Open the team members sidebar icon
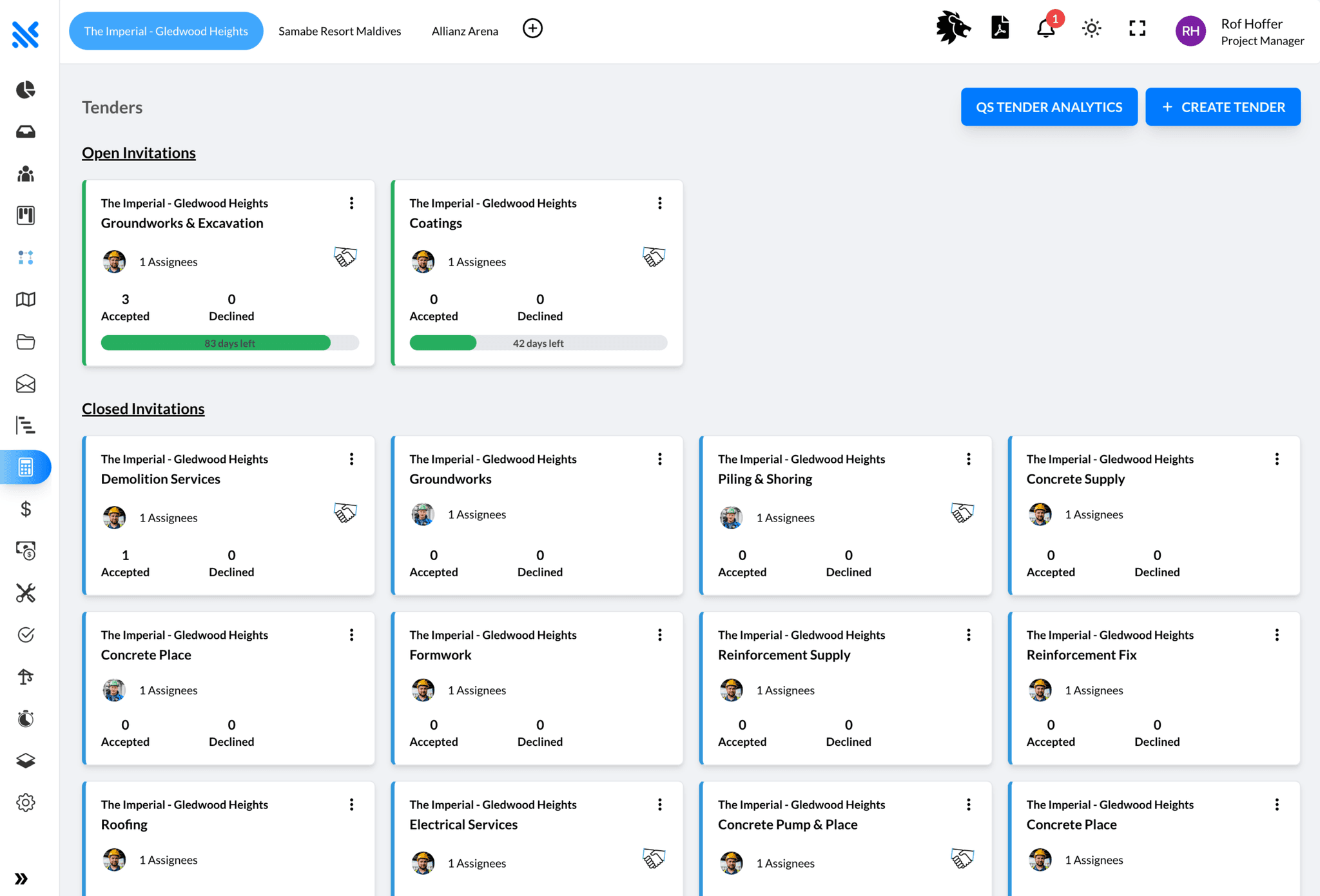Image resolution: width=1320 pixels, height=896 pixels. (26, 173)
